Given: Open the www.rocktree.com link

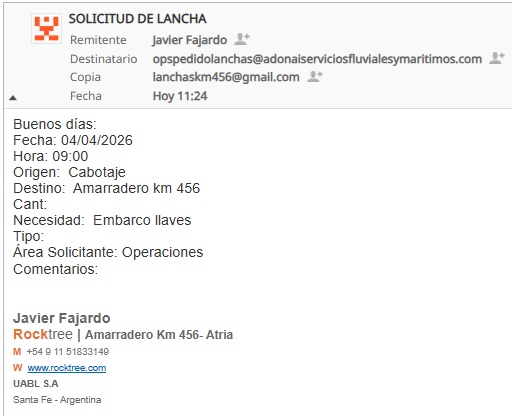Looking at the screenshot, I should click(x=67, y=368).
